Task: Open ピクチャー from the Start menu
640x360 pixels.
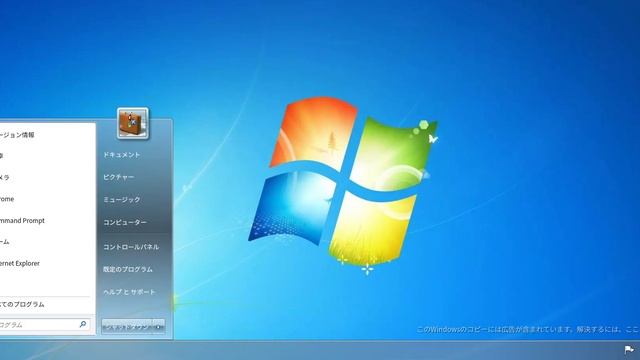Action: [119, 177]
